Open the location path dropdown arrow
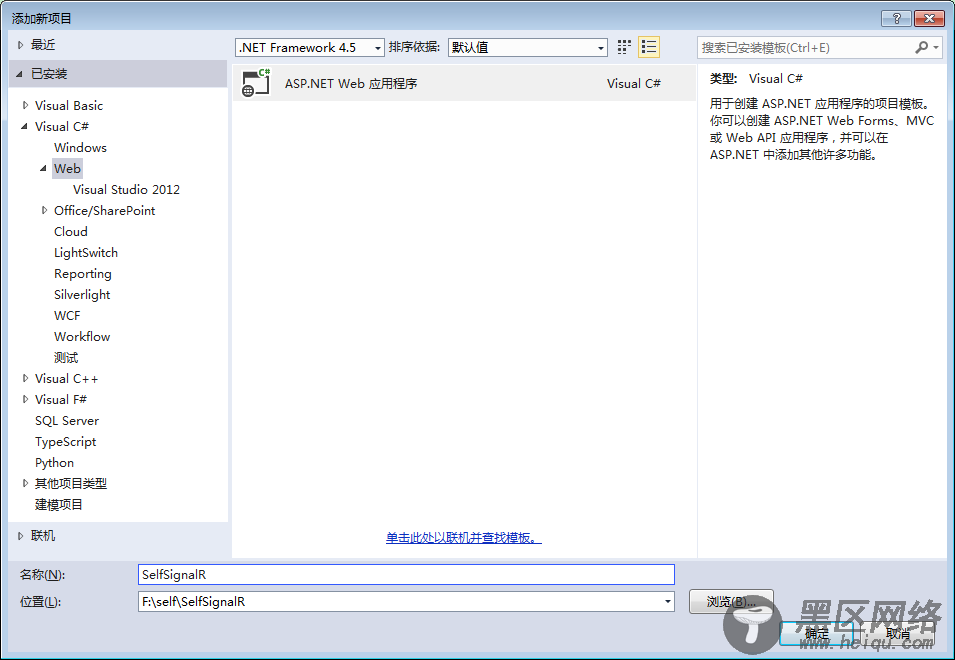The height and width of the screenshot is (660, 955). pyautogui.click(x=668, y=602)
